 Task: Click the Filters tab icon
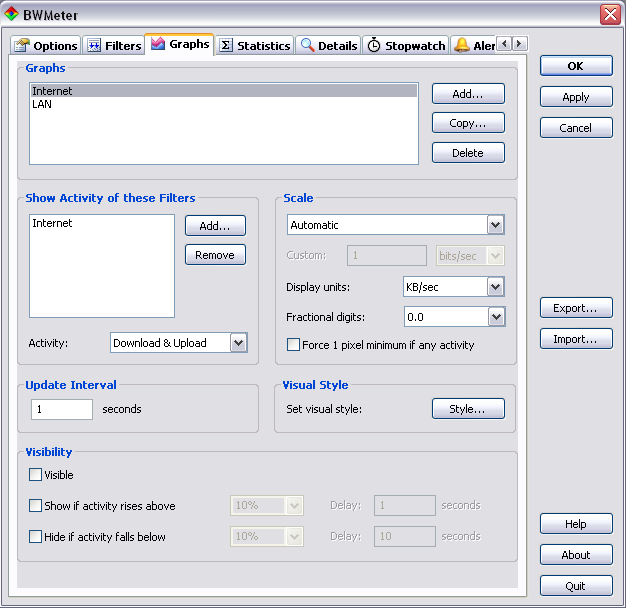point(94,46)
